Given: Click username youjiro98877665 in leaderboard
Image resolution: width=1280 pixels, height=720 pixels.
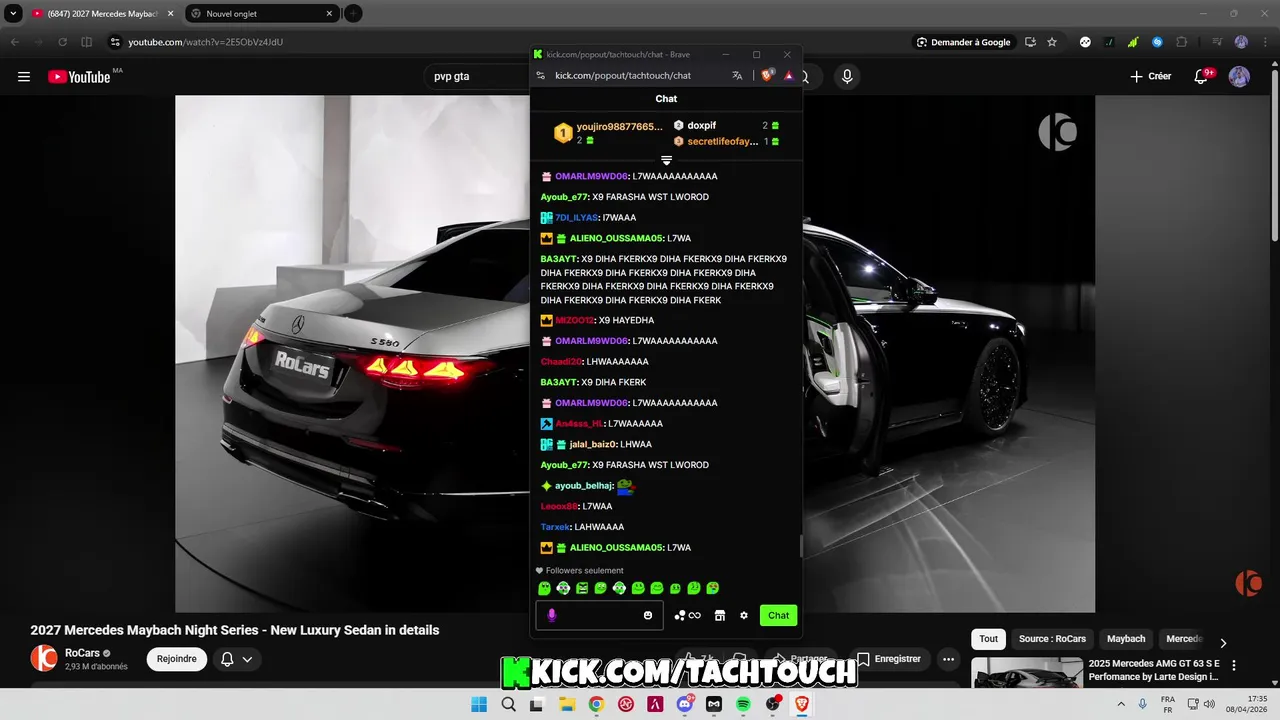Looking at the screenshot, I should [x=620, y=127].
